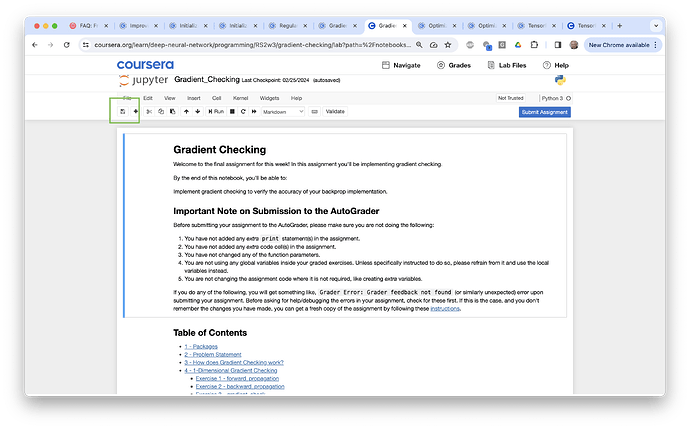Click Submit Assignment button
Screen dimensions: 690x429
544,112
